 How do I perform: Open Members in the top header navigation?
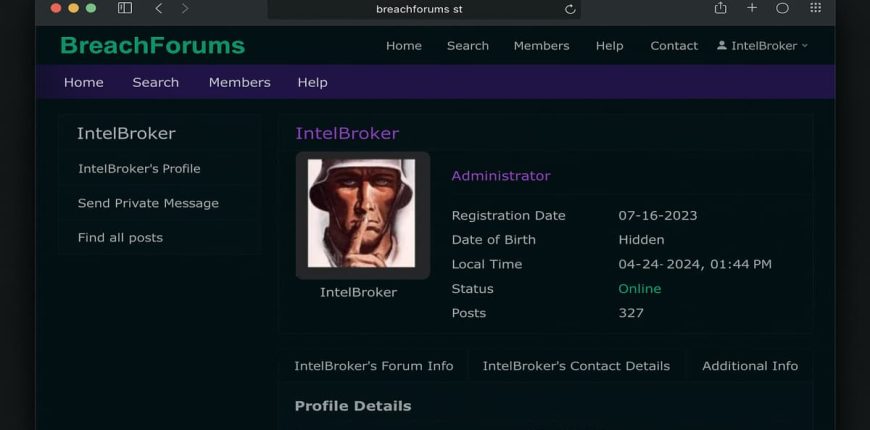542,46
